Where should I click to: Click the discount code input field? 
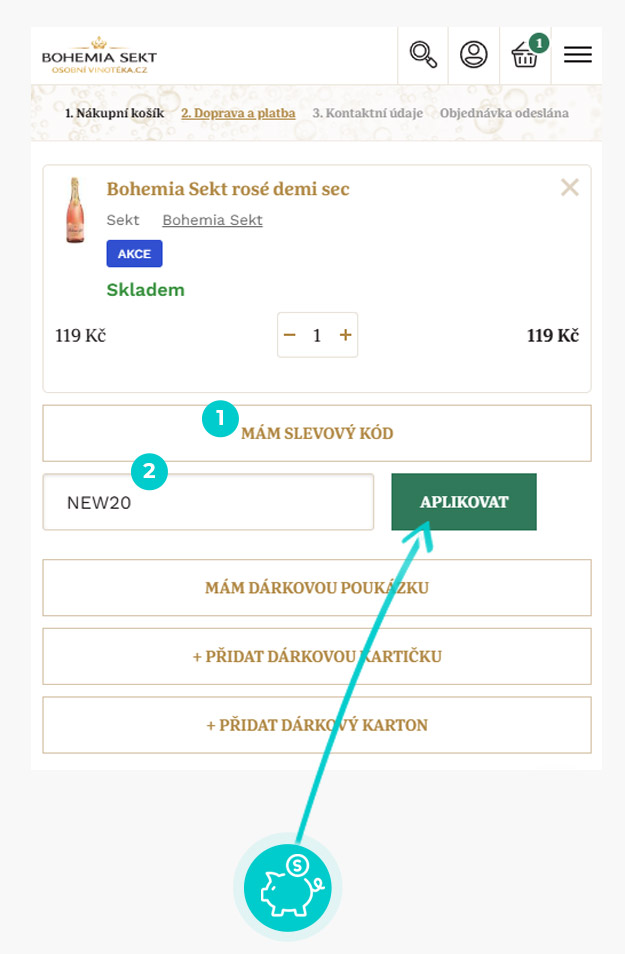208,502
